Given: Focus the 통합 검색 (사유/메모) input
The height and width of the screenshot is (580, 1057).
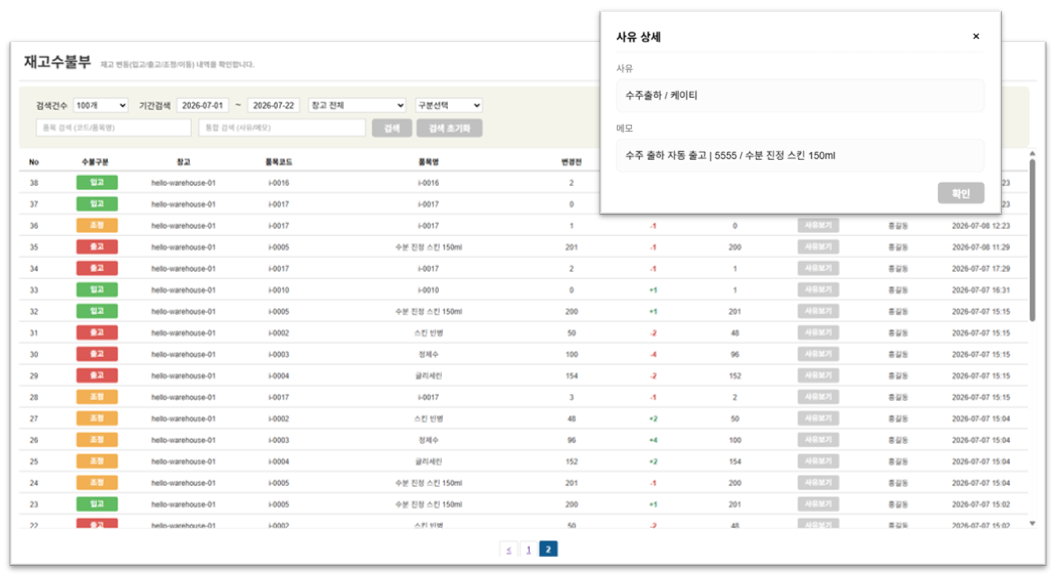Looking at the screenshot, I should pyautogui.click(x=282, y=127).
